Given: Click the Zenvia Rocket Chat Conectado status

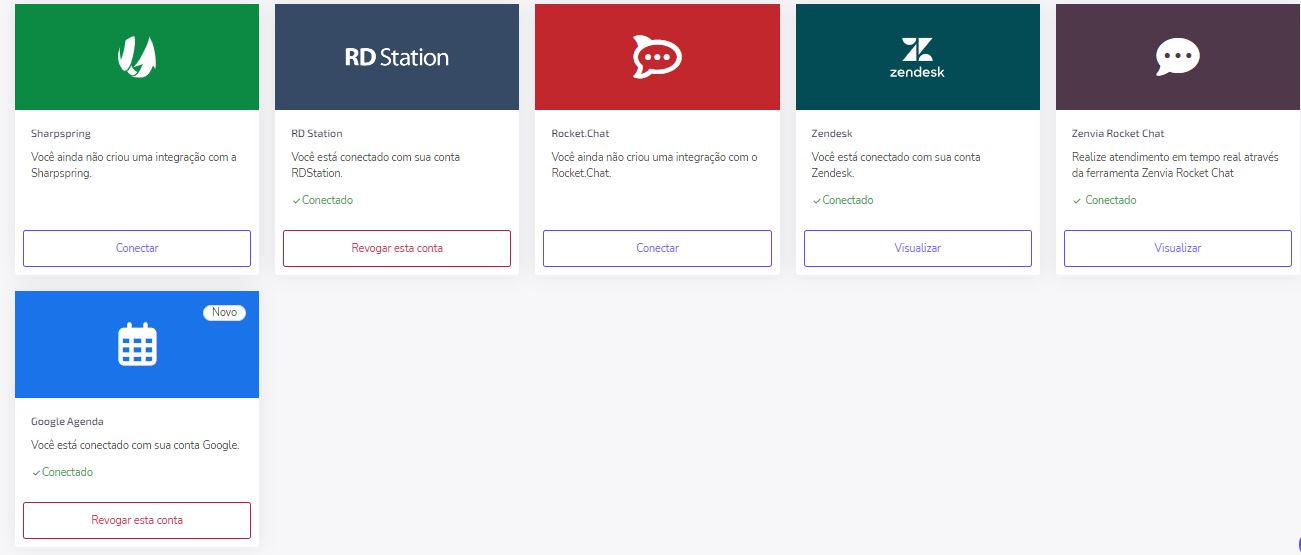Looking at the screenshot, I should [x=1104, y=200].
